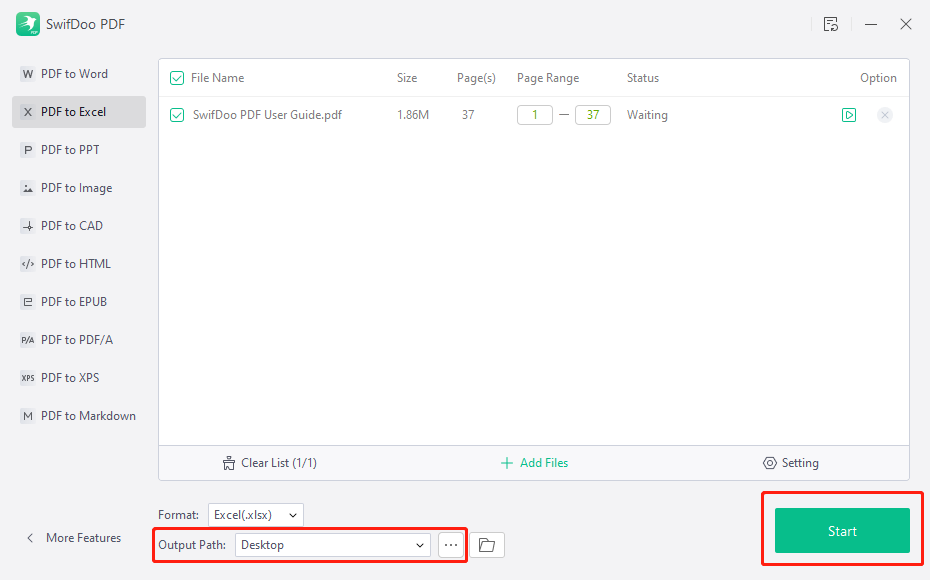Select PDF to XPS option
The width and height of the screenshot is (930, 580).
79,378
